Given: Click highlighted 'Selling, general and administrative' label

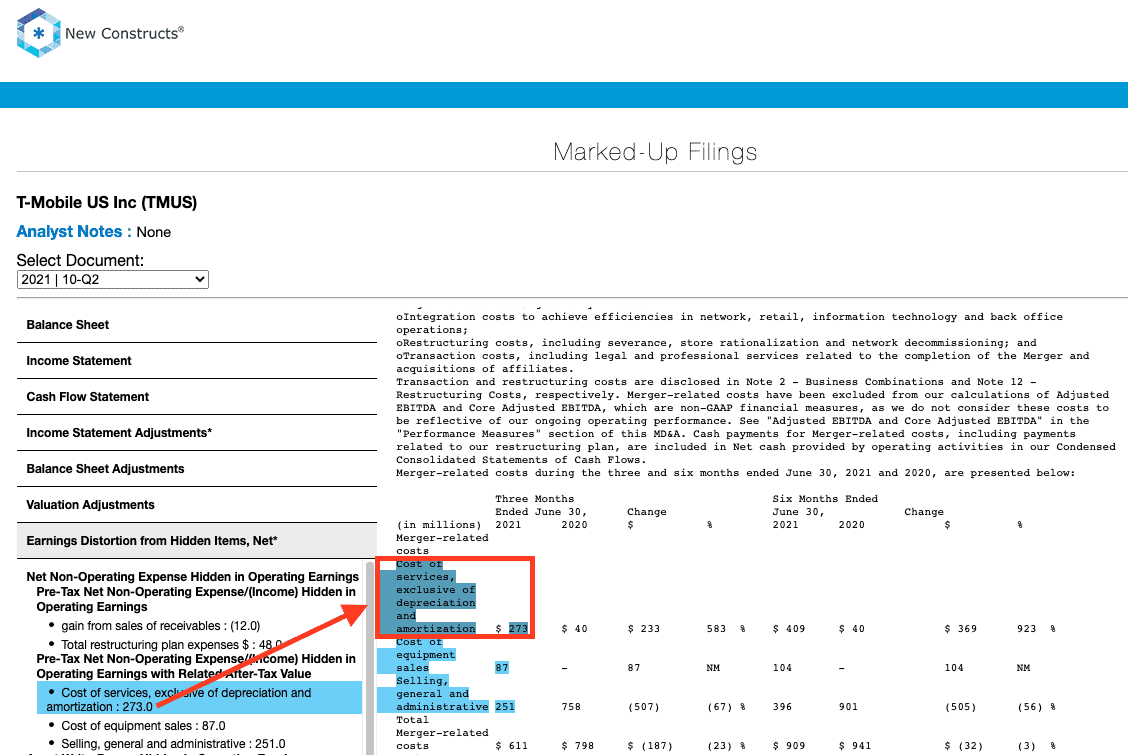Looking at the screenshot, I should 442,693.
